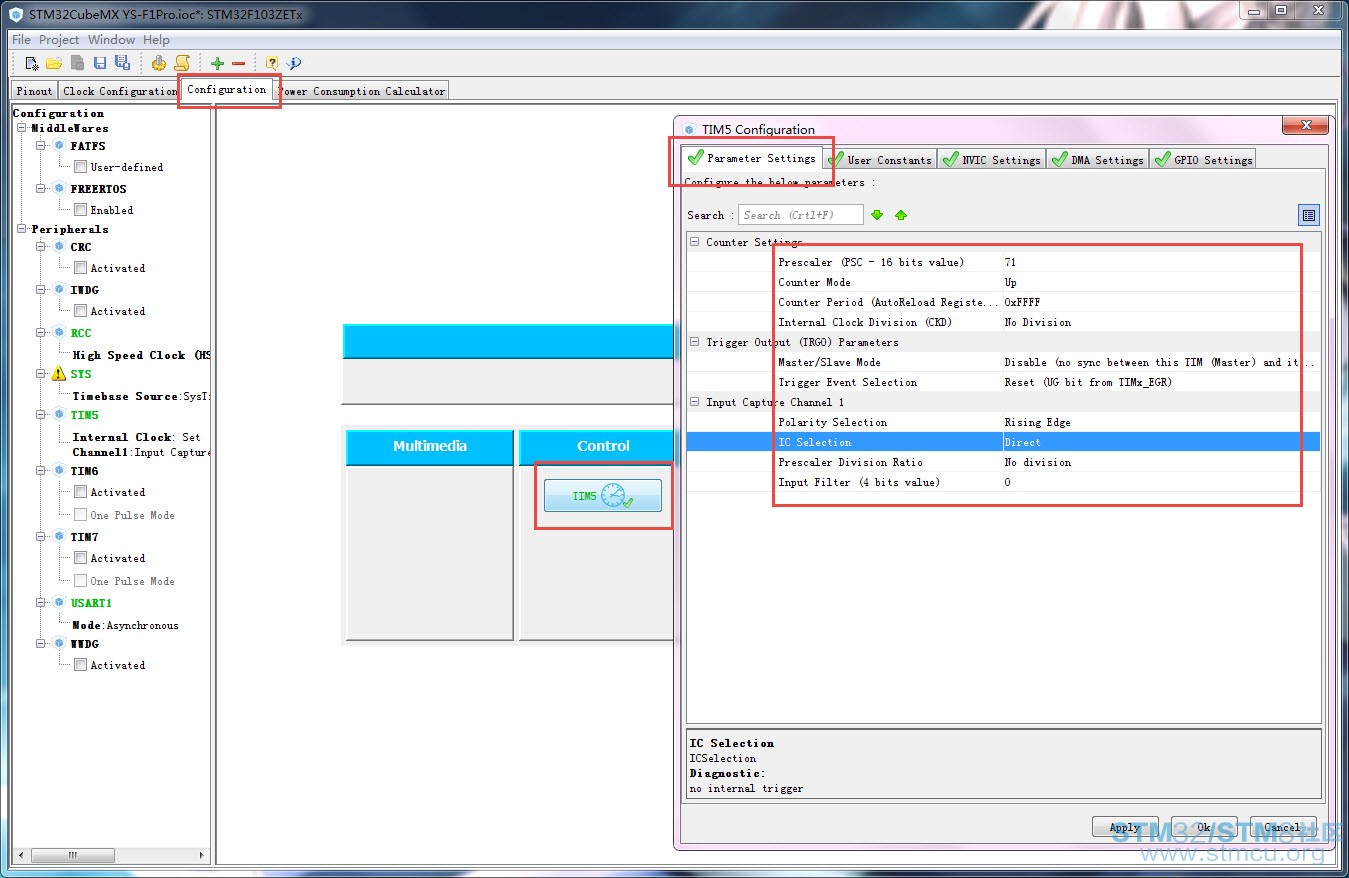The width and height of the screenshot is (1349, 878).
Task: Click the green plus toolbar icon
Action: point(217,63)
